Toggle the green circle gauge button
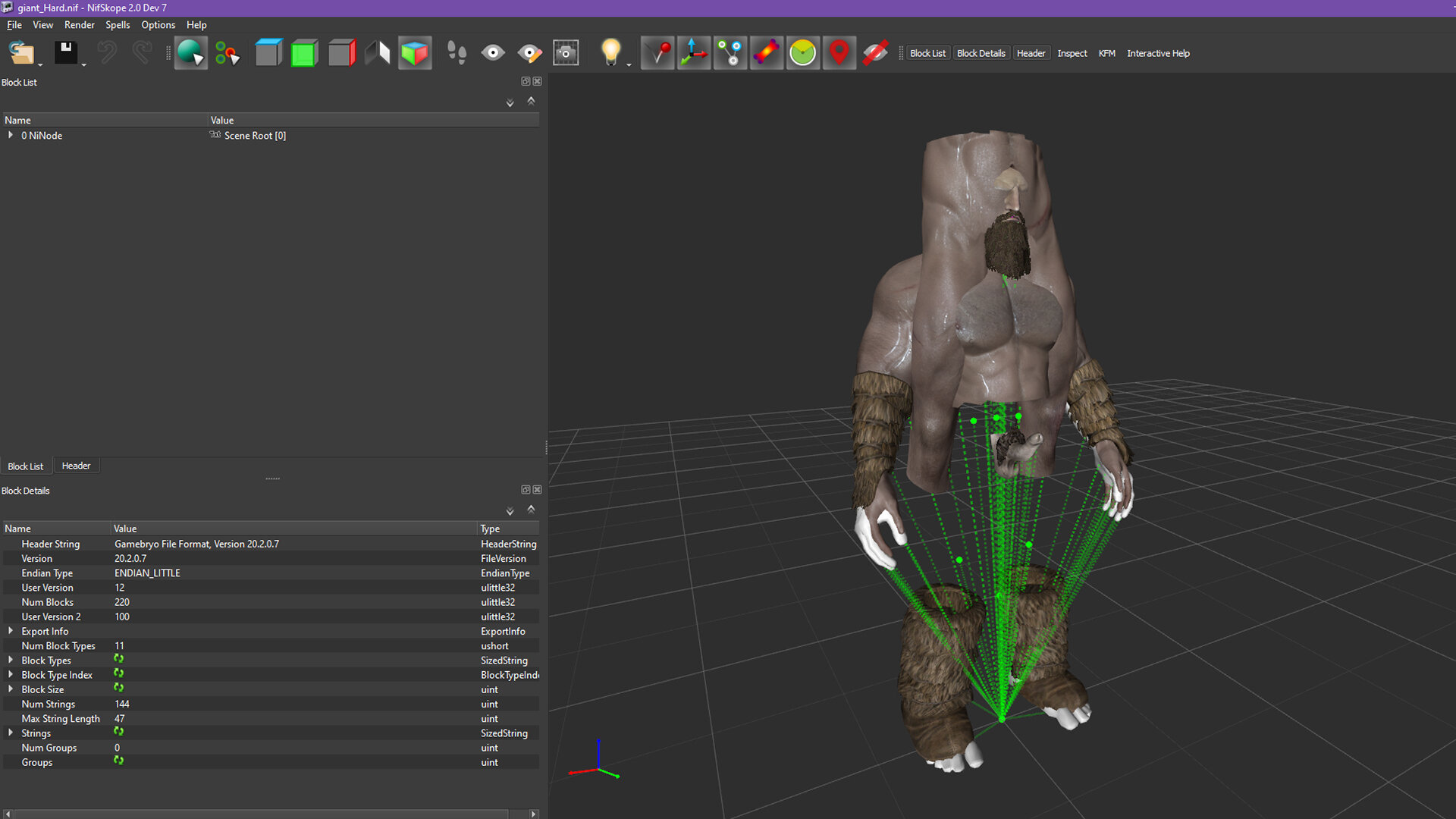The height and width of the screenshot is (819, 1456). 803,53
